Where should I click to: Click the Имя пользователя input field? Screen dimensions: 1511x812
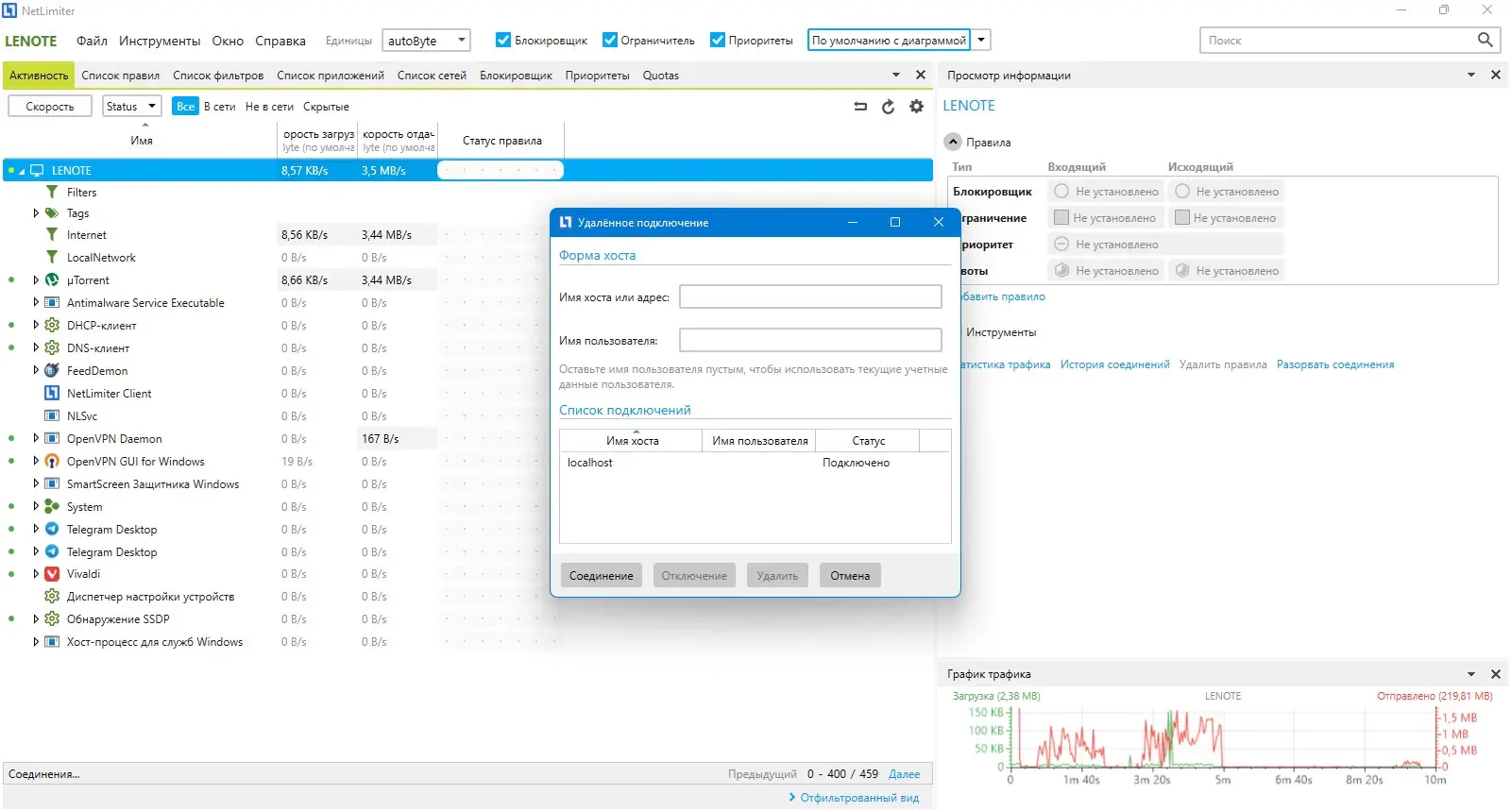click(810, 340)
